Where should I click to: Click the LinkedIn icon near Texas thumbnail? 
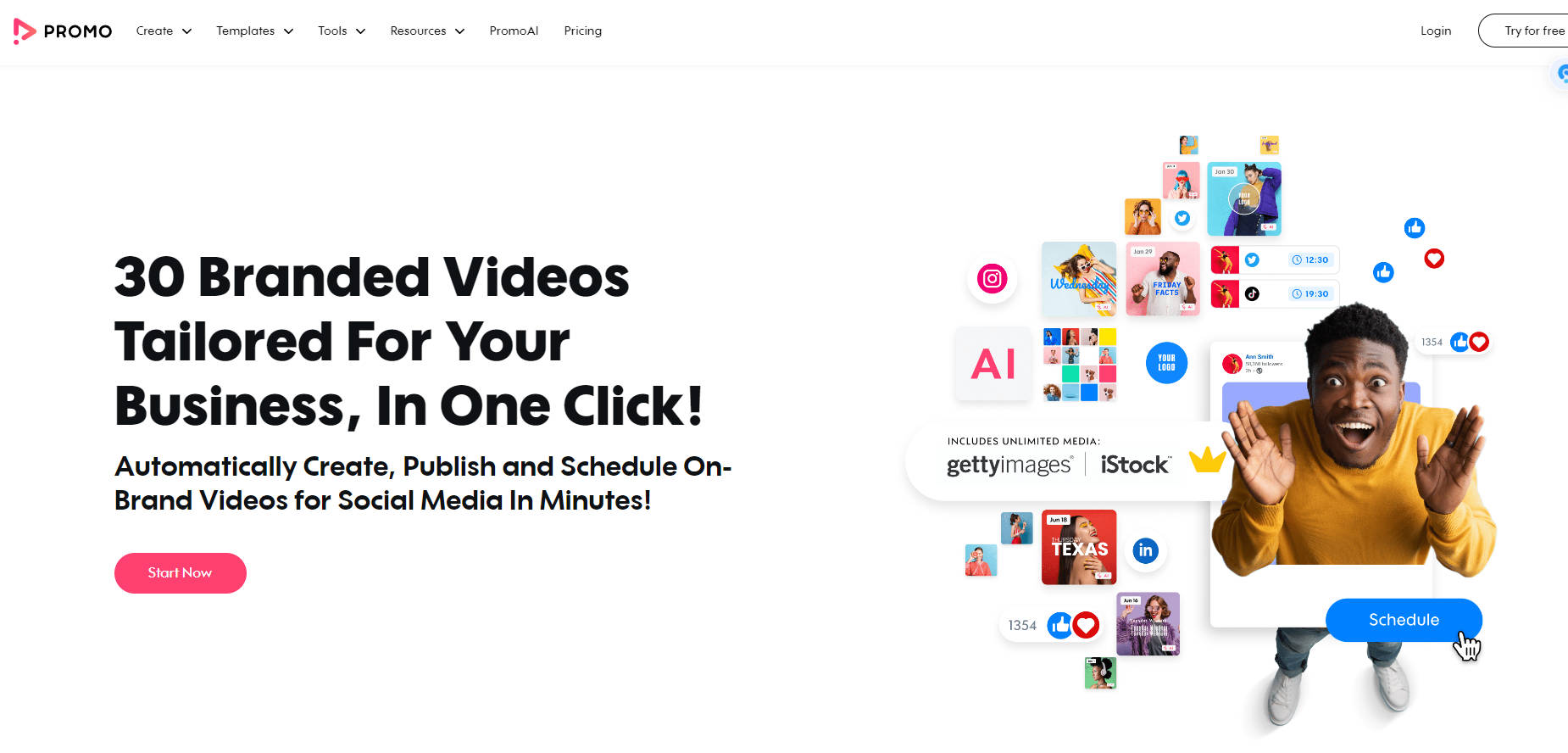coord(1145,550)
